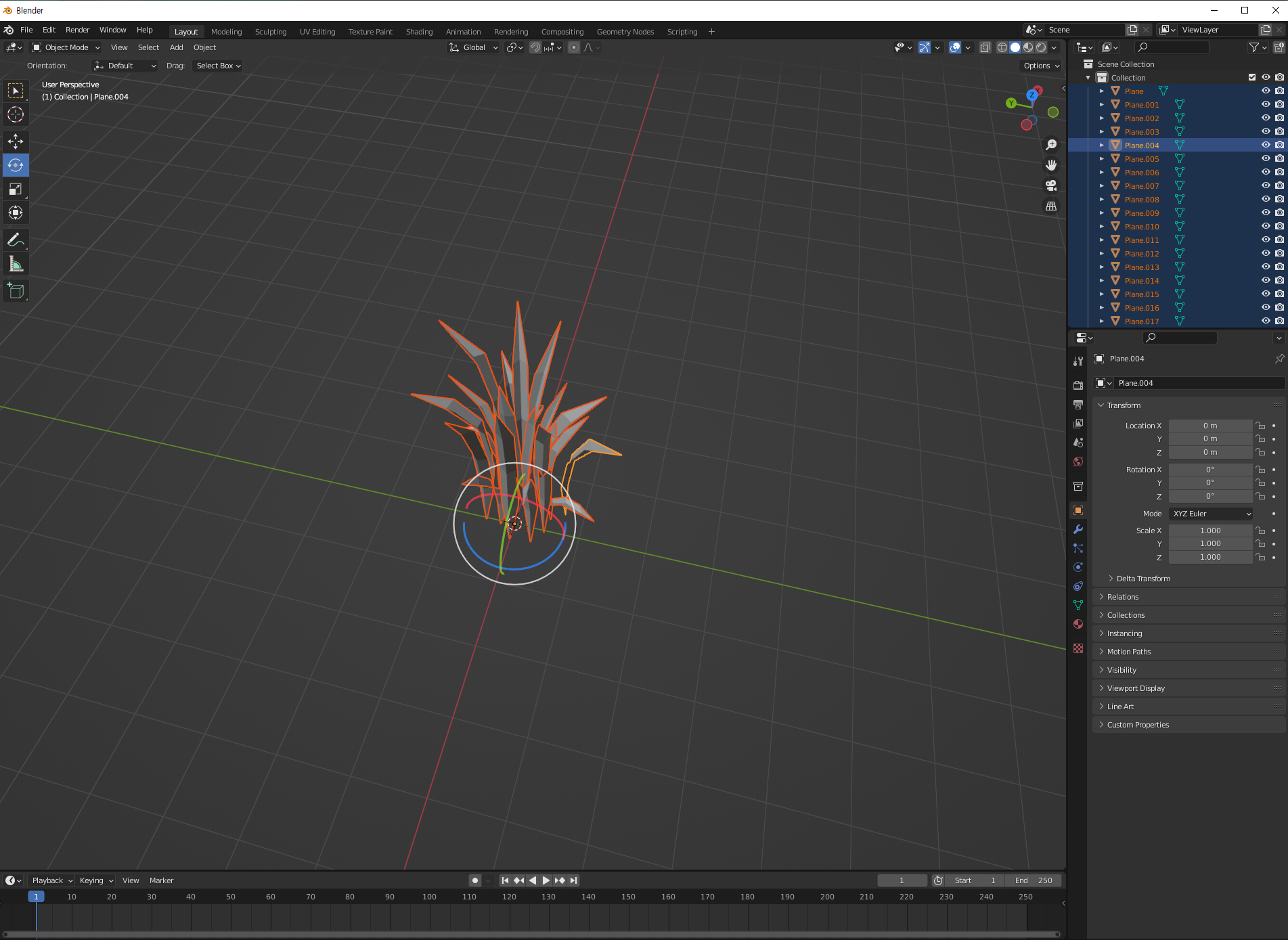Expand the Delta Transform section

point(1142,579)
